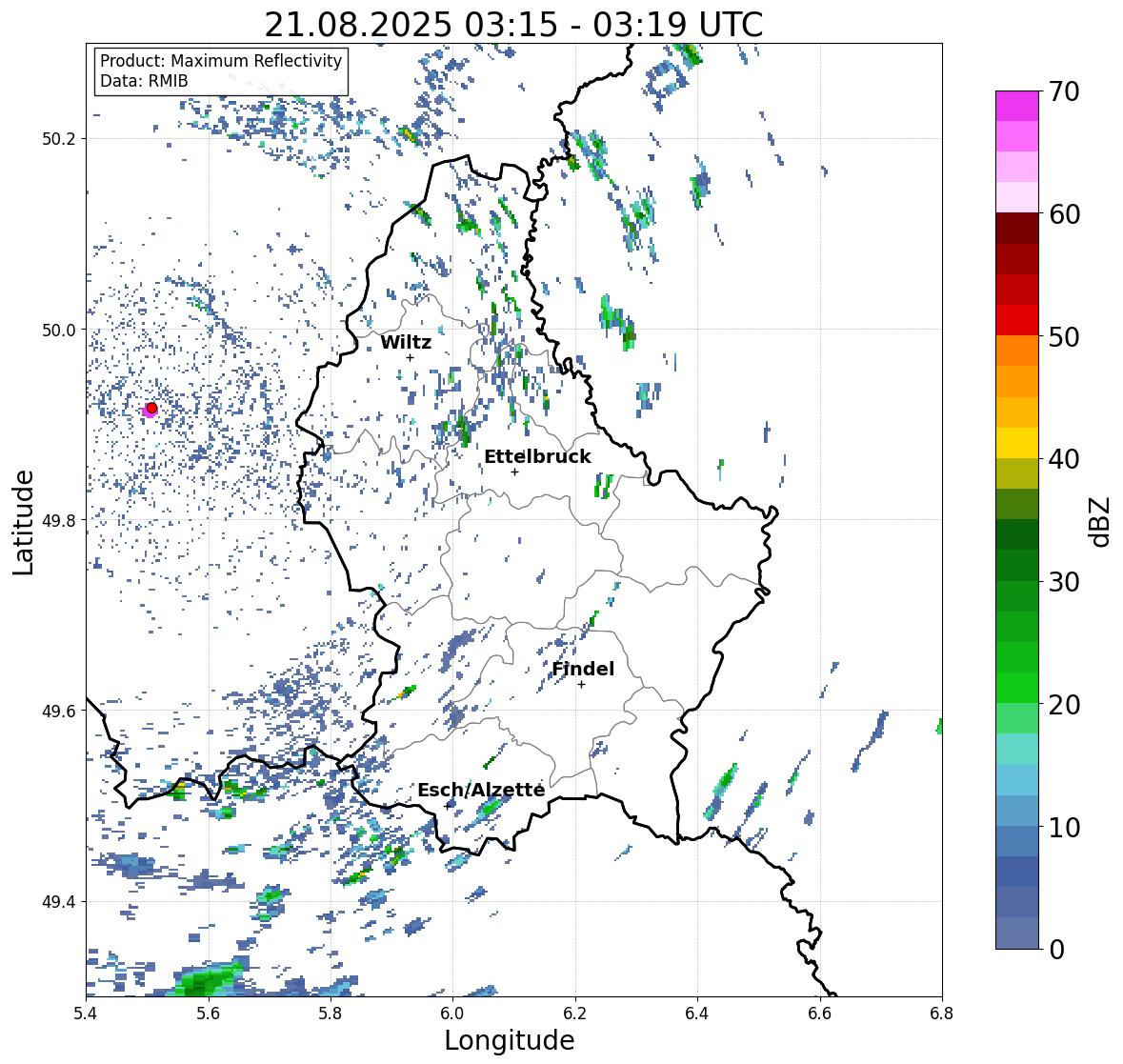Screen dimensions: 1123x1064
Task: Click the 5.8 longitude tick label
Action: point(331,1014)
